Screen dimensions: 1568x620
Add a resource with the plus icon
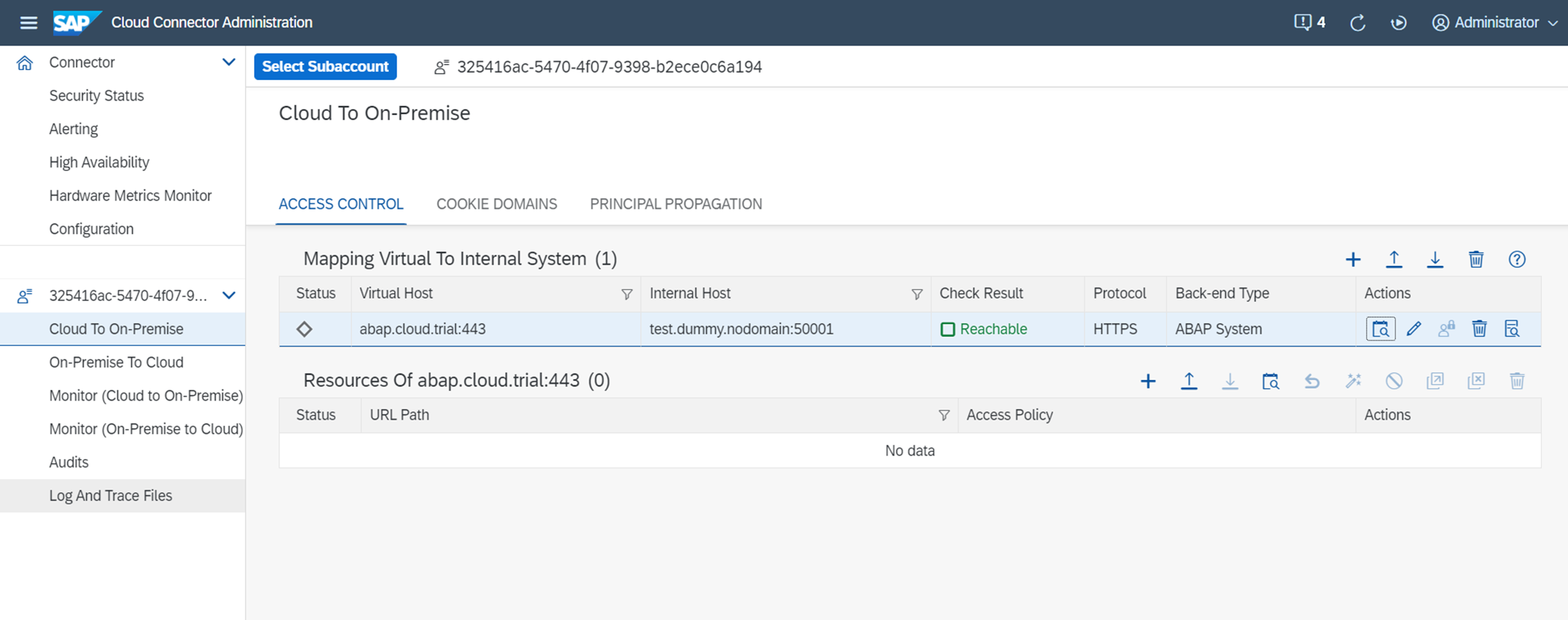pos(1147,381)
